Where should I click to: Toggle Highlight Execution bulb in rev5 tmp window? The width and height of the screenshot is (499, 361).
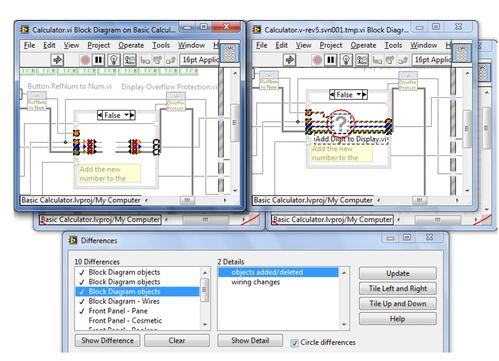346,60
